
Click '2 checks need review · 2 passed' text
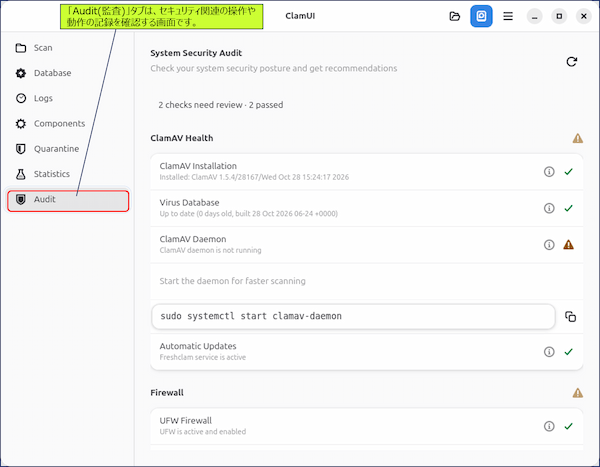point(221,105)
